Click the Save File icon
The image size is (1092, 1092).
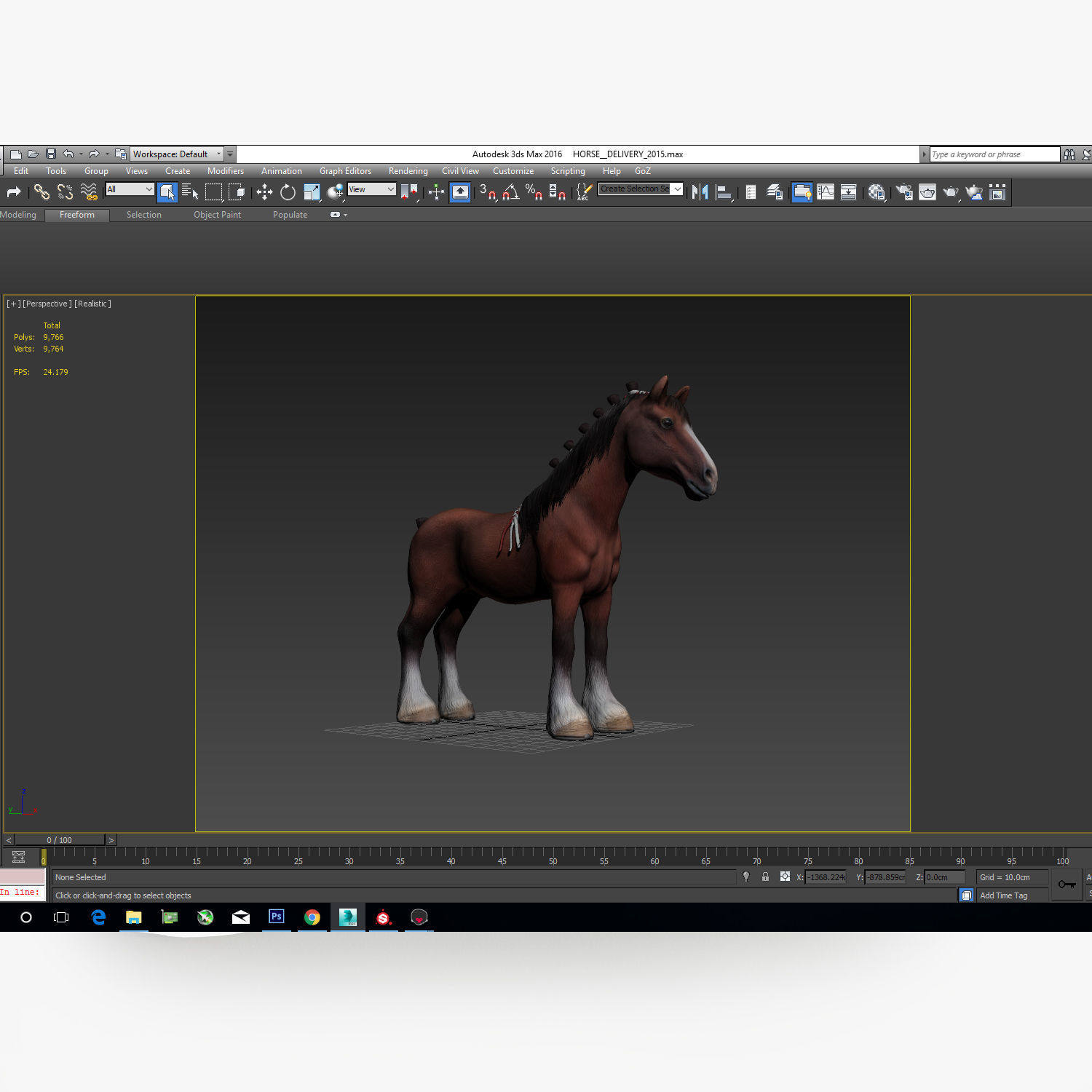click(51, 154)
